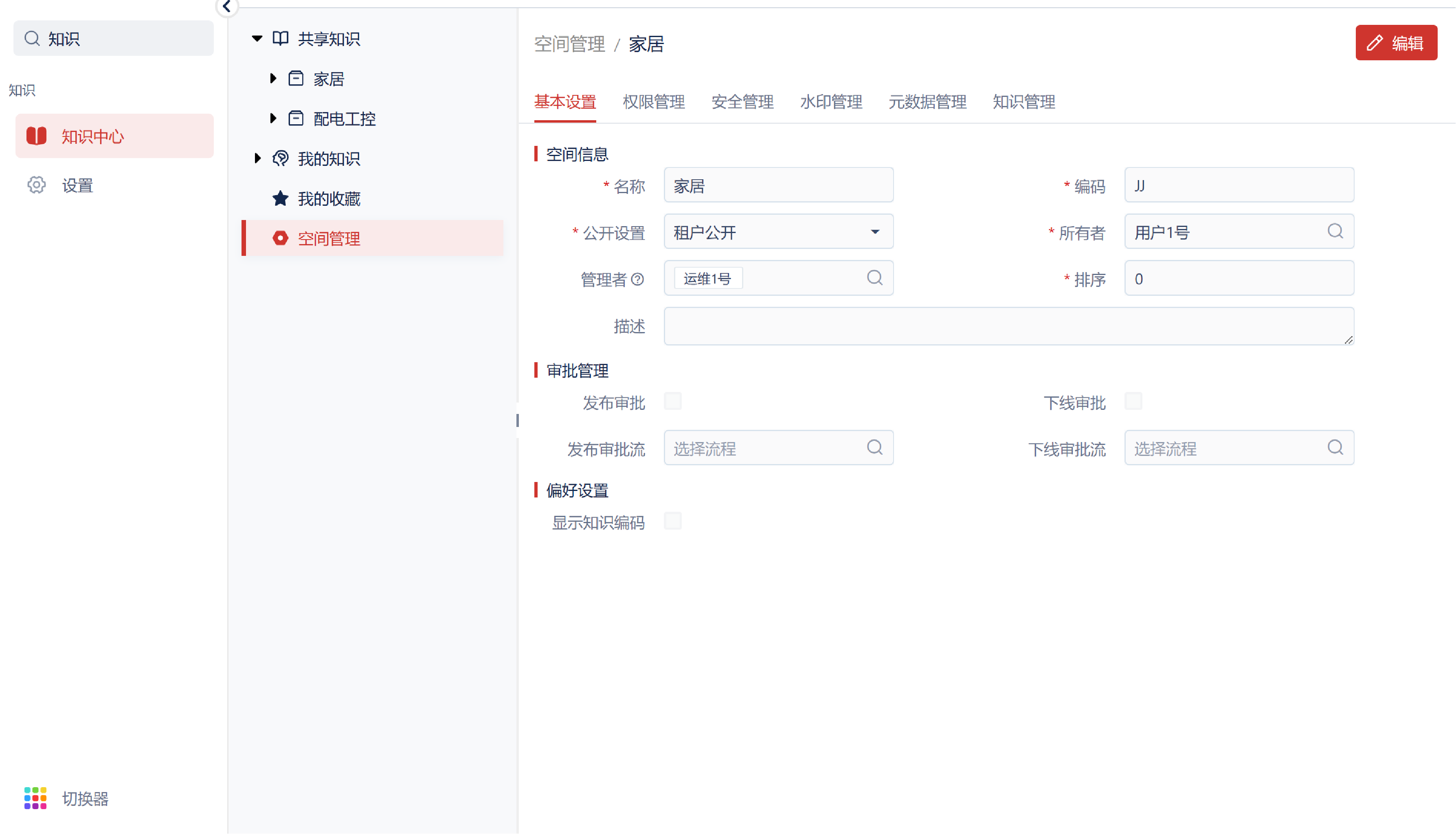The image size is (1456, 834).
Task: Click the manager help question-mark icon
Action: pyautogui.click(x=637, y=279)
